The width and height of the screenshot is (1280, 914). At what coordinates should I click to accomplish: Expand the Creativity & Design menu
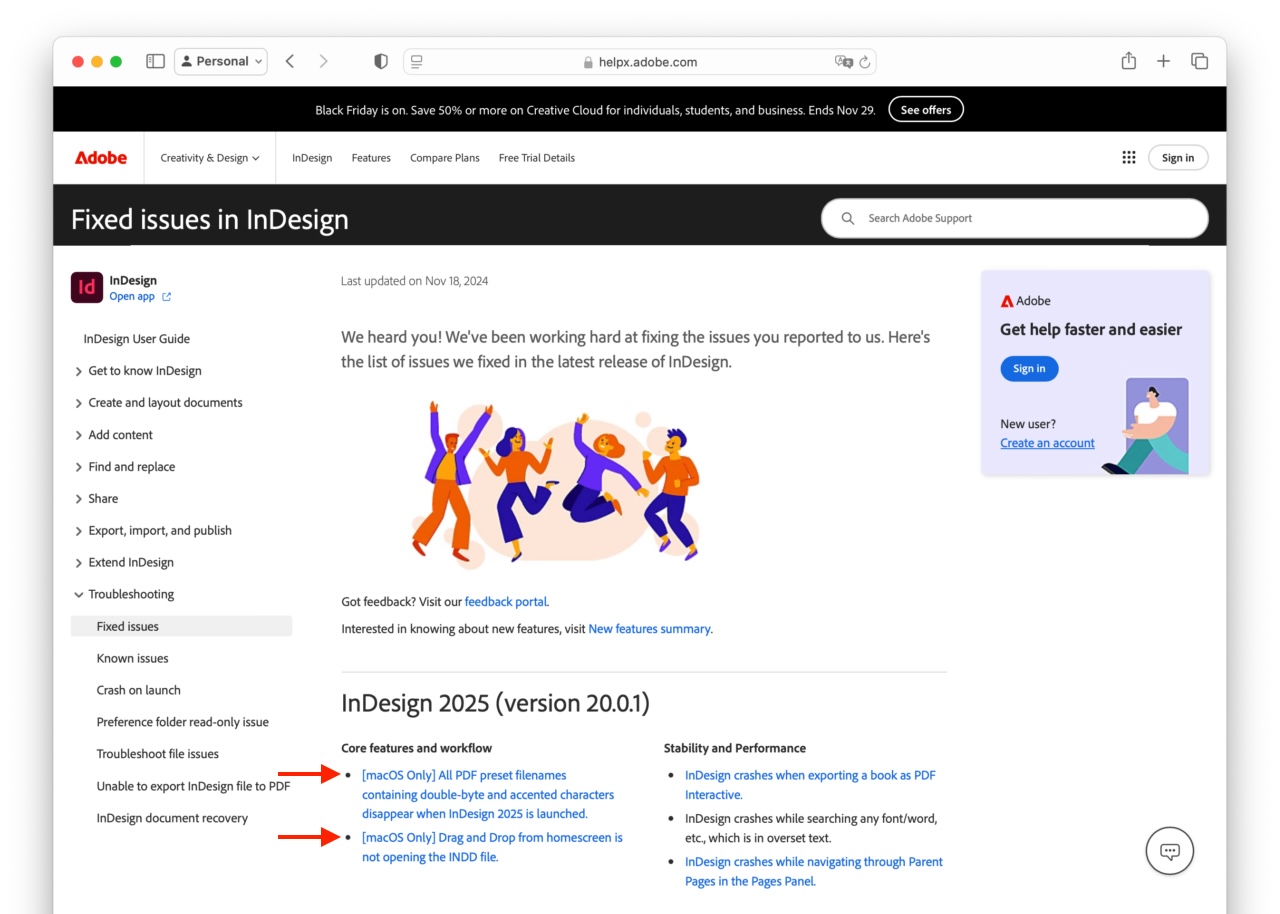coord(210,158)
